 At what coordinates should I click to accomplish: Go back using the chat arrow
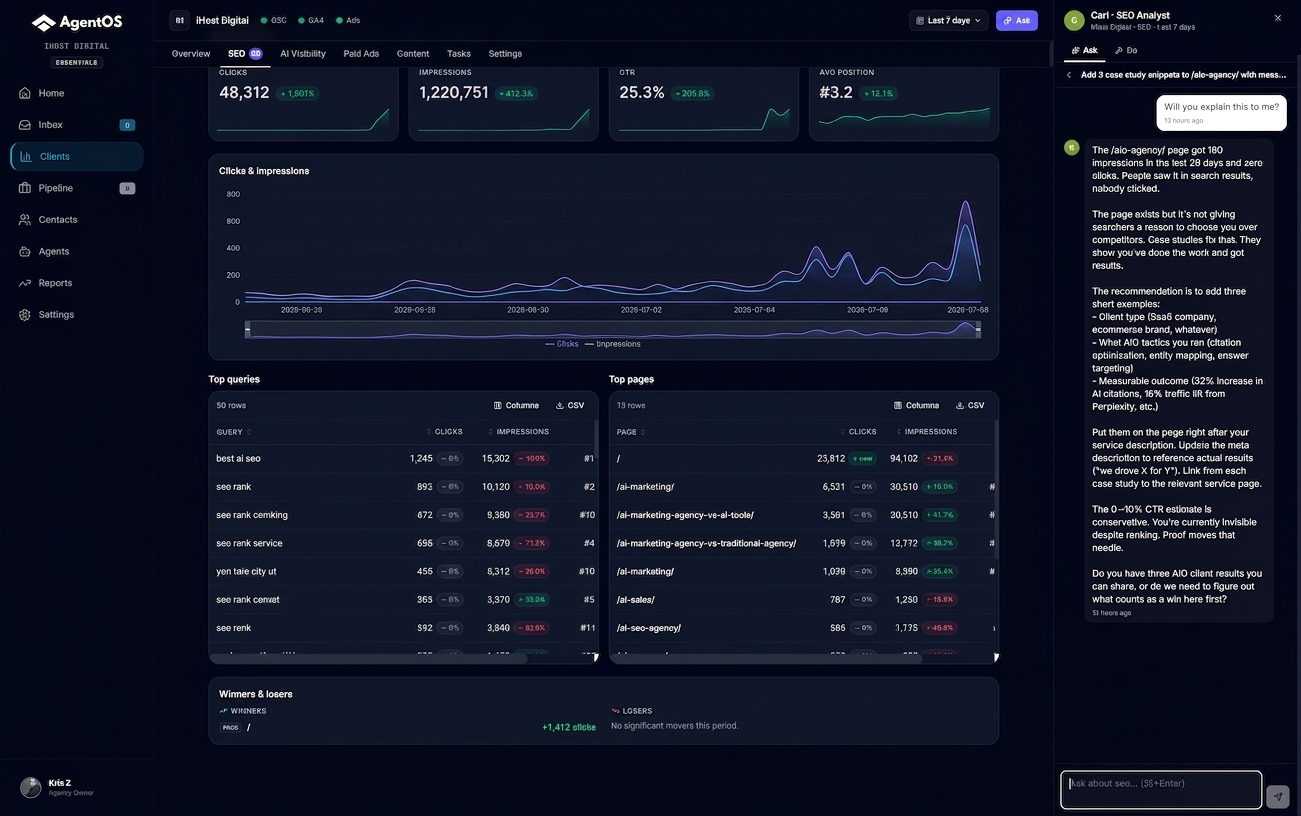coord(1068,75)
